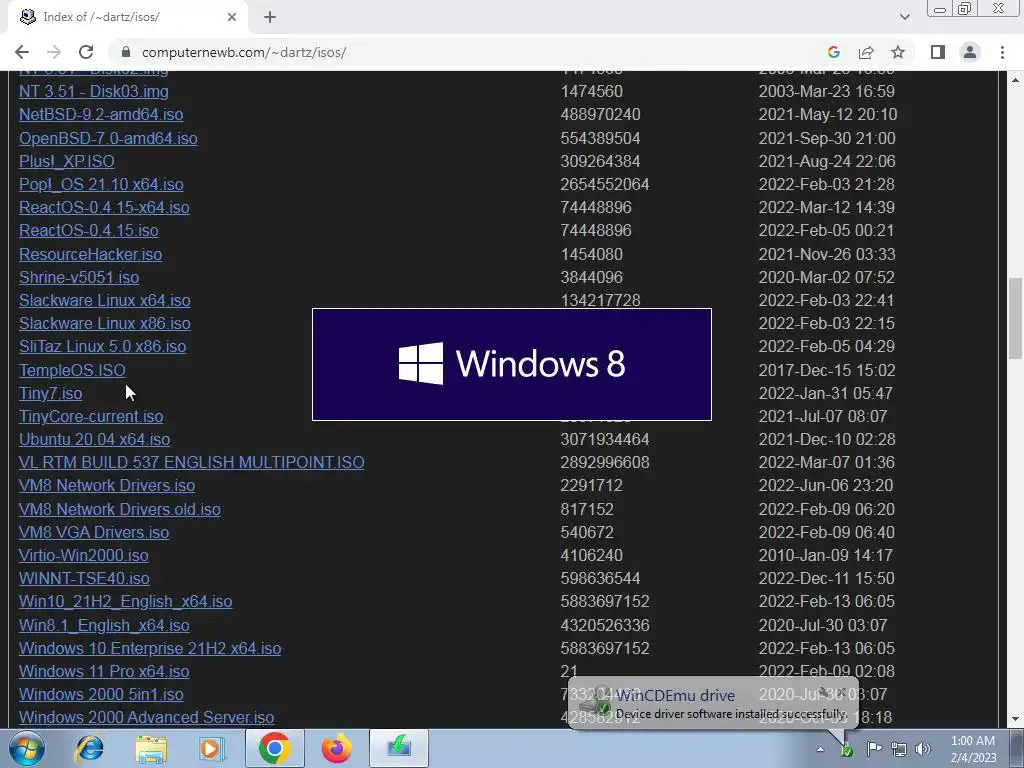
Task: Download Shrine-v5051.iso
Action: 78,277
